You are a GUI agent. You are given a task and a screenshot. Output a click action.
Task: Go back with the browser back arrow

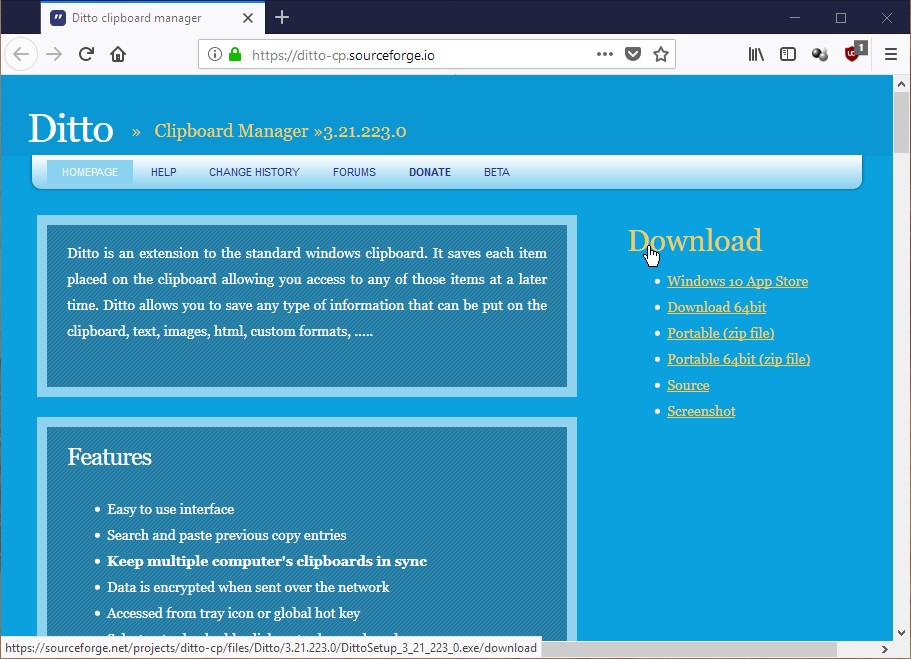(21, 55)
